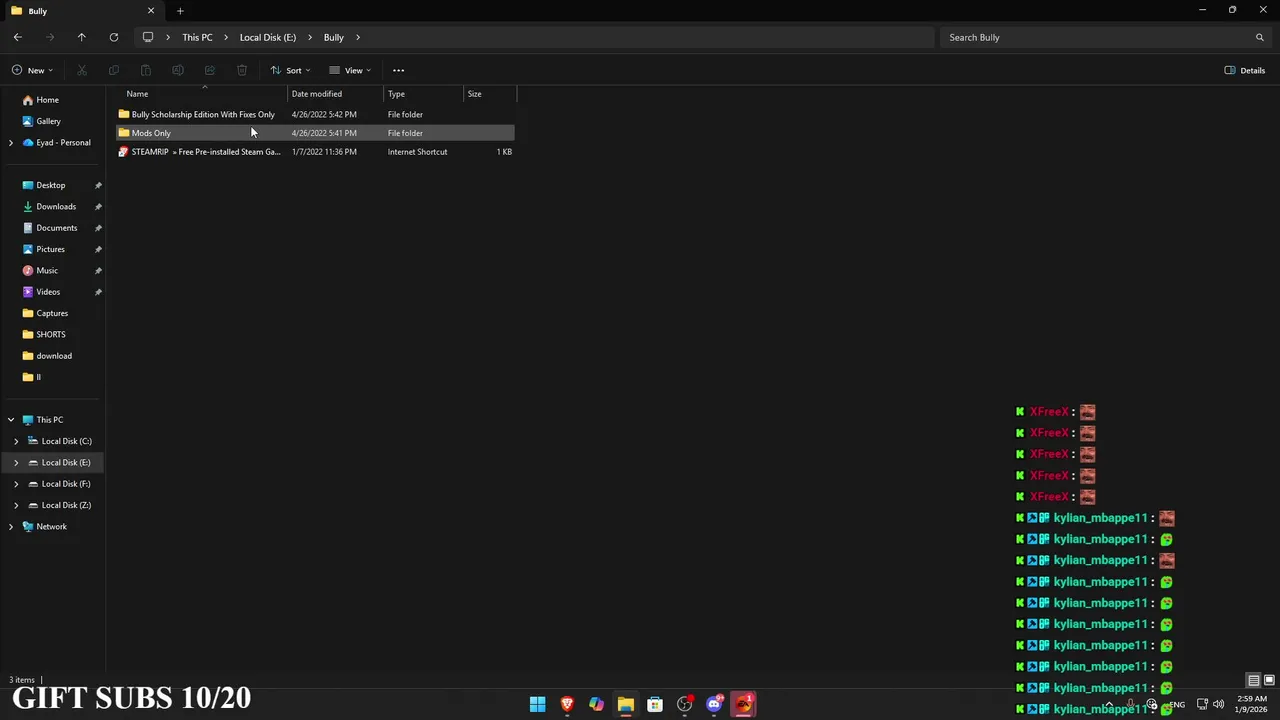Expand Local Disk (E:) node

16,462
